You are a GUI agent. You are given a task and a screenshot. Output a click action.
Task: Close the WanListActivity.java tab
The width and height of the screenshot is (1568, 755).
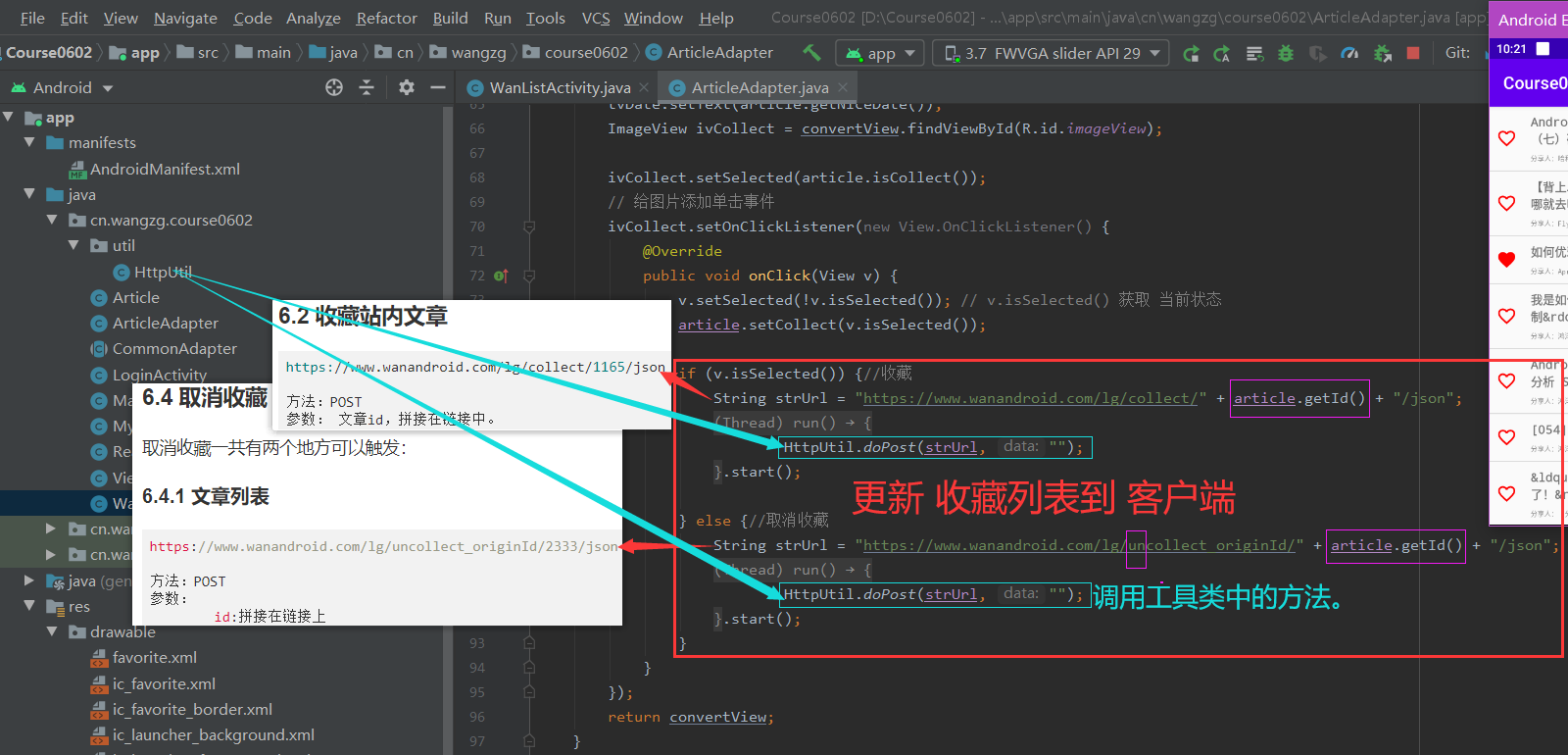(x=644, y=87)
